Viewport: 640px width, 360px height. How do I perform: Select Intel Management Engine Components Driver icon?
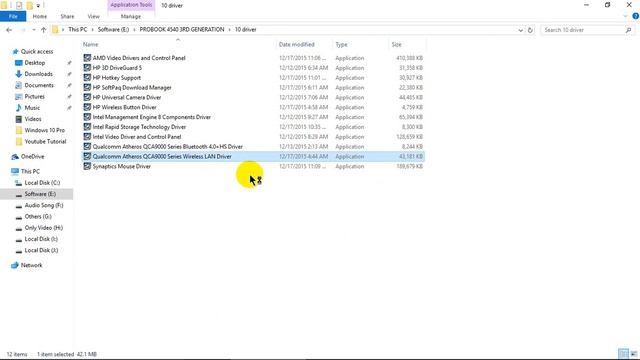tap(87, 117)
